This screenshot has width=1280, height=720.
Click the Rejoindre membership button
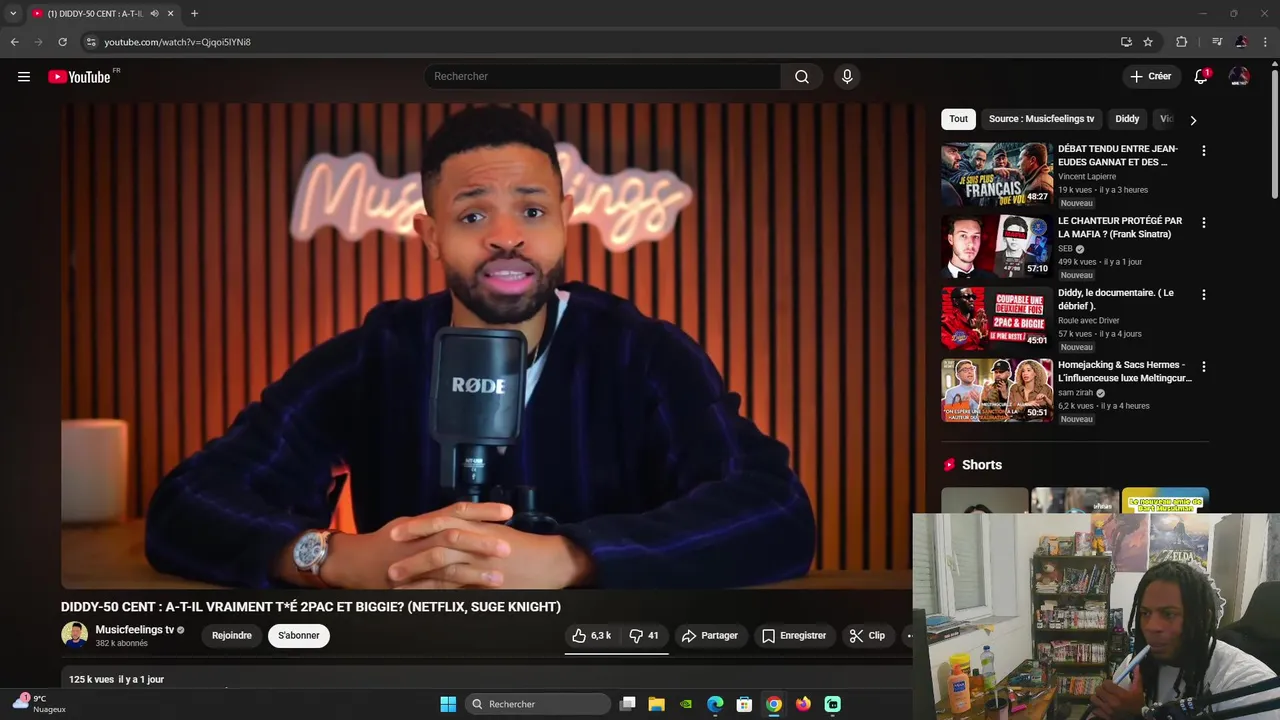232,636
